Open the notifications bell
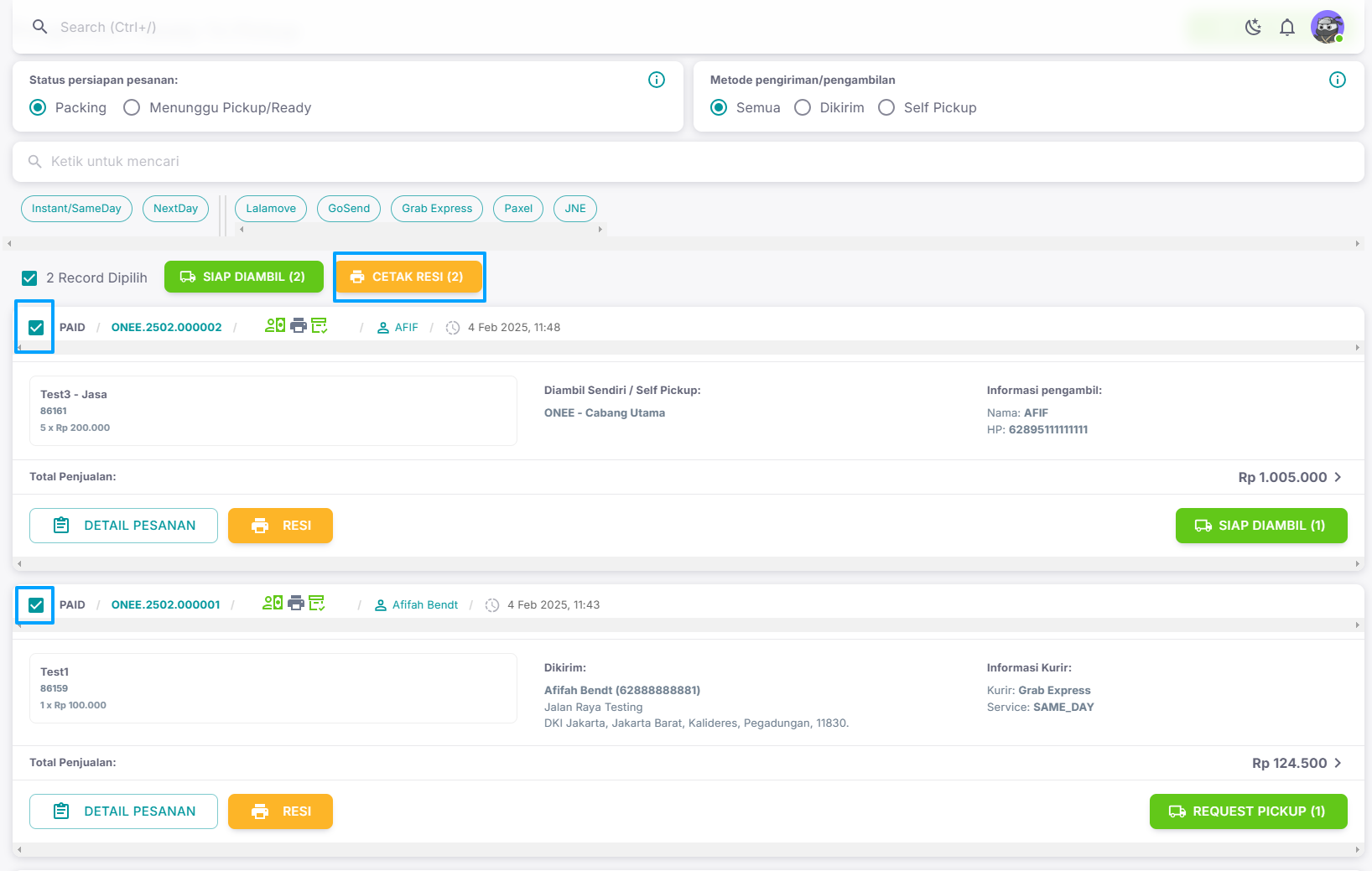This screenshot has height=871, width=1372. tap(1286, 28)
